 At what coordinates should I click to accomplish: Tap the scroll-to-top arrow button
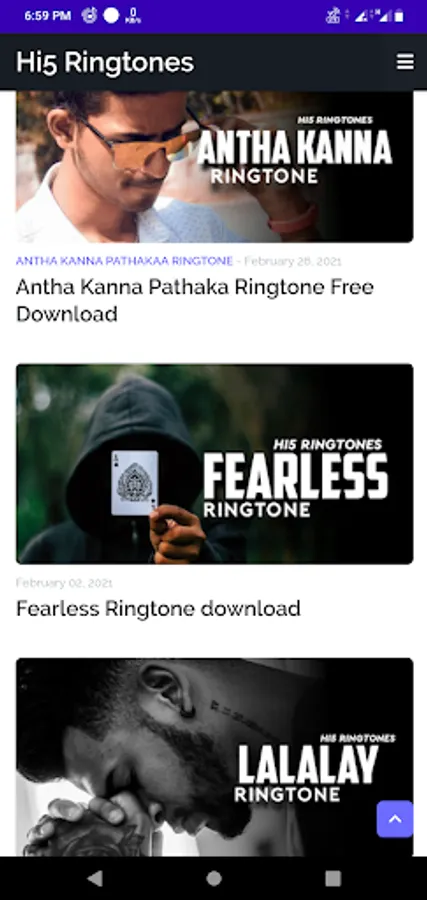tap(395, 819)
